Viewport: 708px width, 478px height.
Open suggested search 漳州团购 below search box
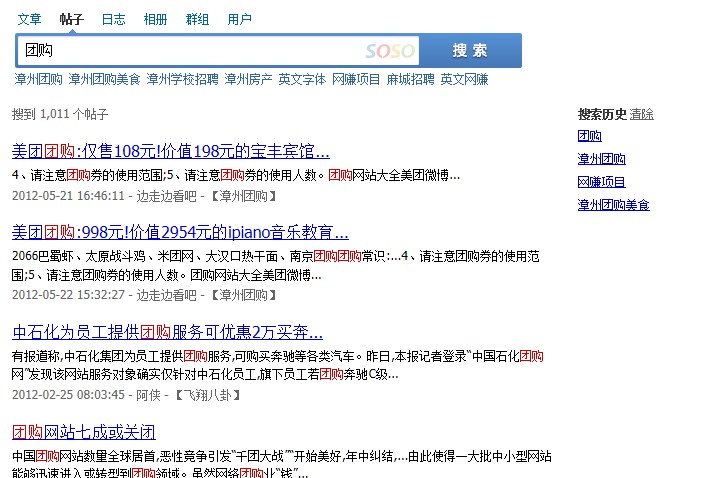(x=38, y=79)
